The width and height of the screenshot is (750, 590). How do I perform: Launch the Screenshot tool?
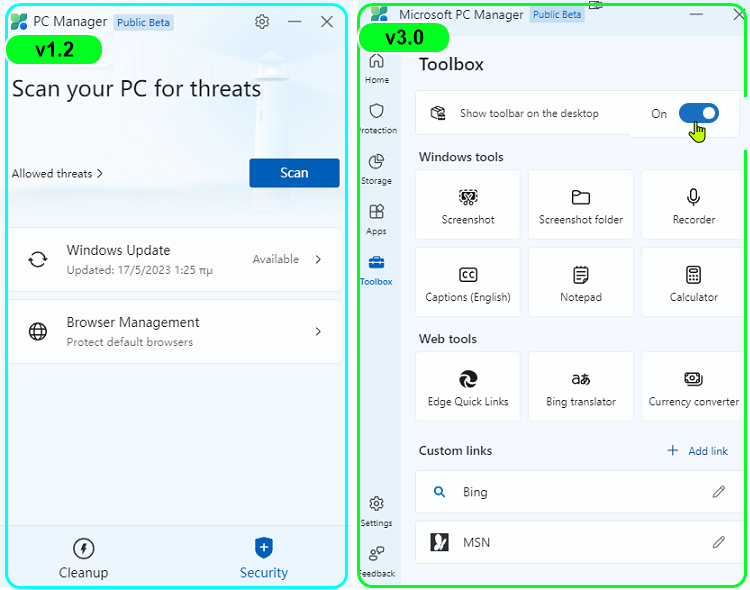468,205
